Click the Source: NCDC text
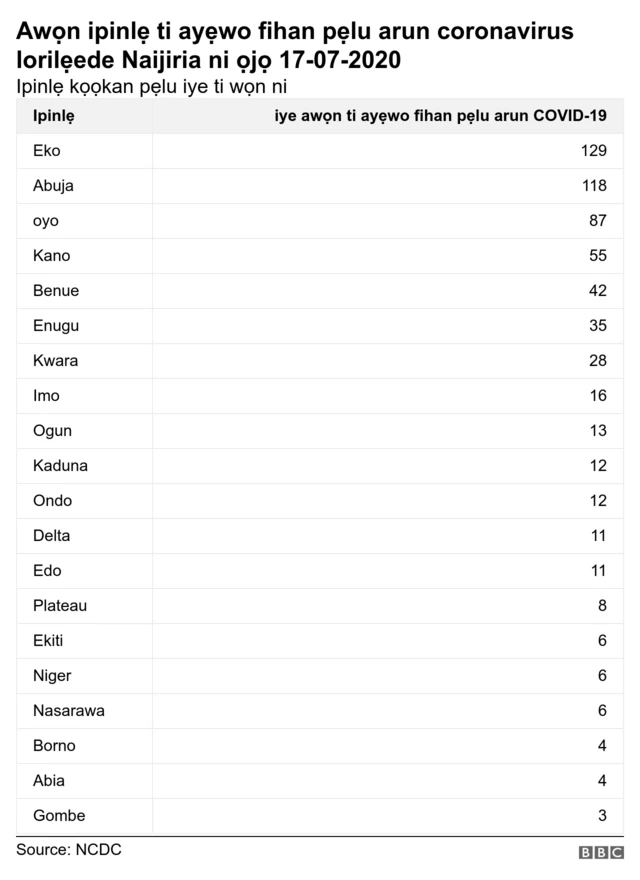This screenshot has width=640, height=880. 69,849
